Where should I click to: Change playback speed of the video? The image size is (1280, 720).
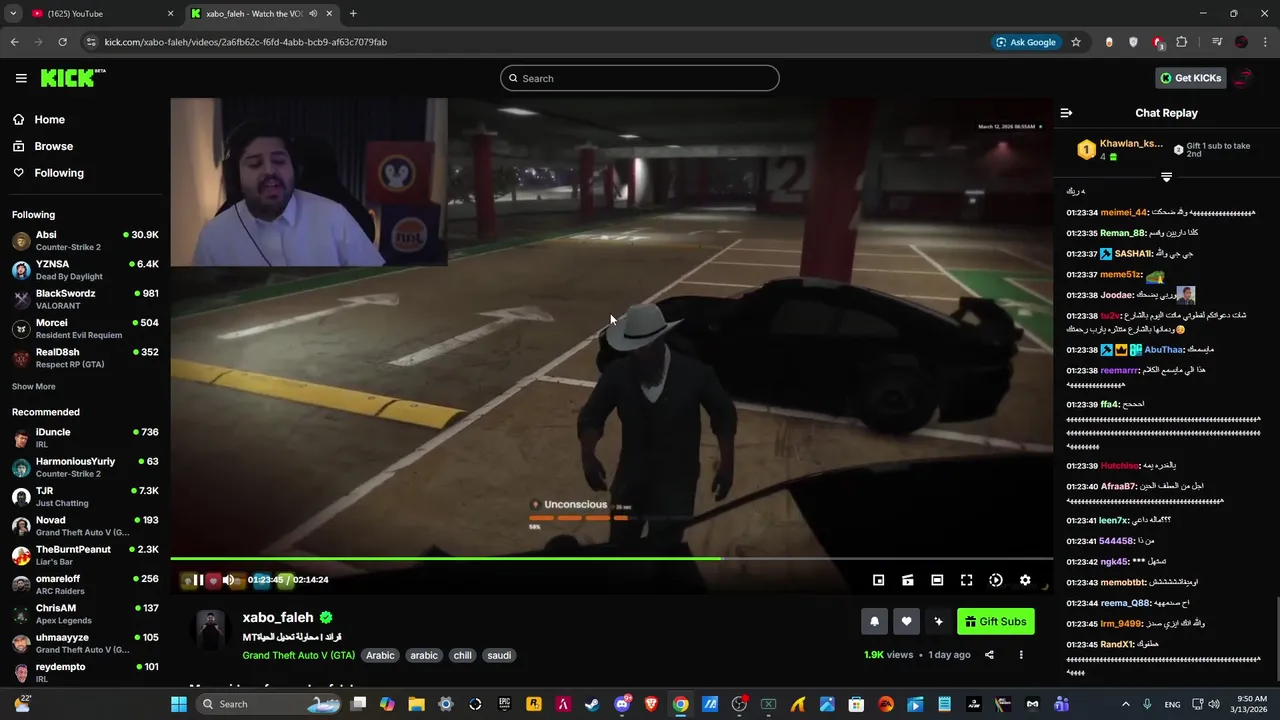point(996,580)
